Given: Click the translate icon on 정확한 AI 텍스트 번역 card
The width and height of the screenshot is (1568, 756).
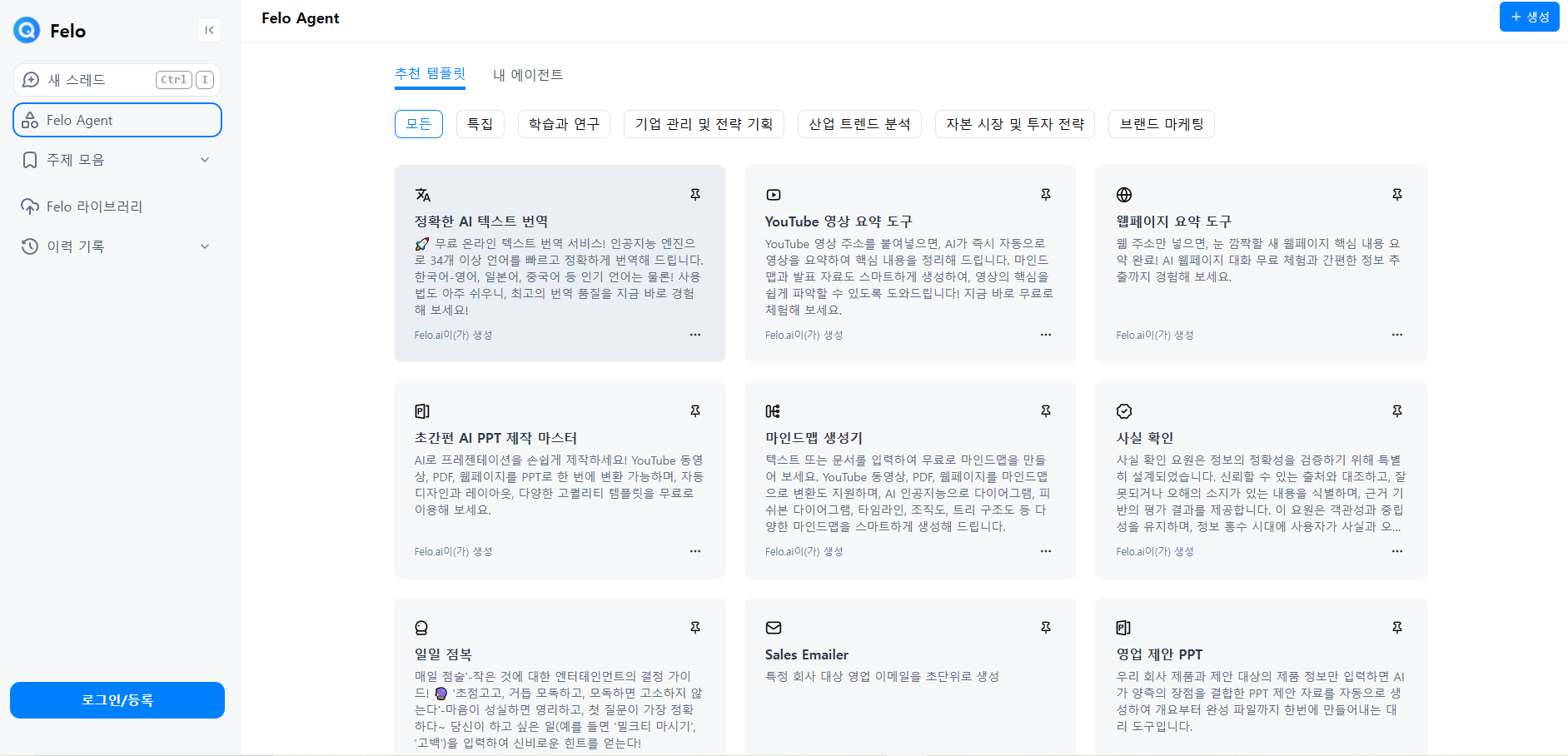Looking at the screenshot, I should 423,195.
